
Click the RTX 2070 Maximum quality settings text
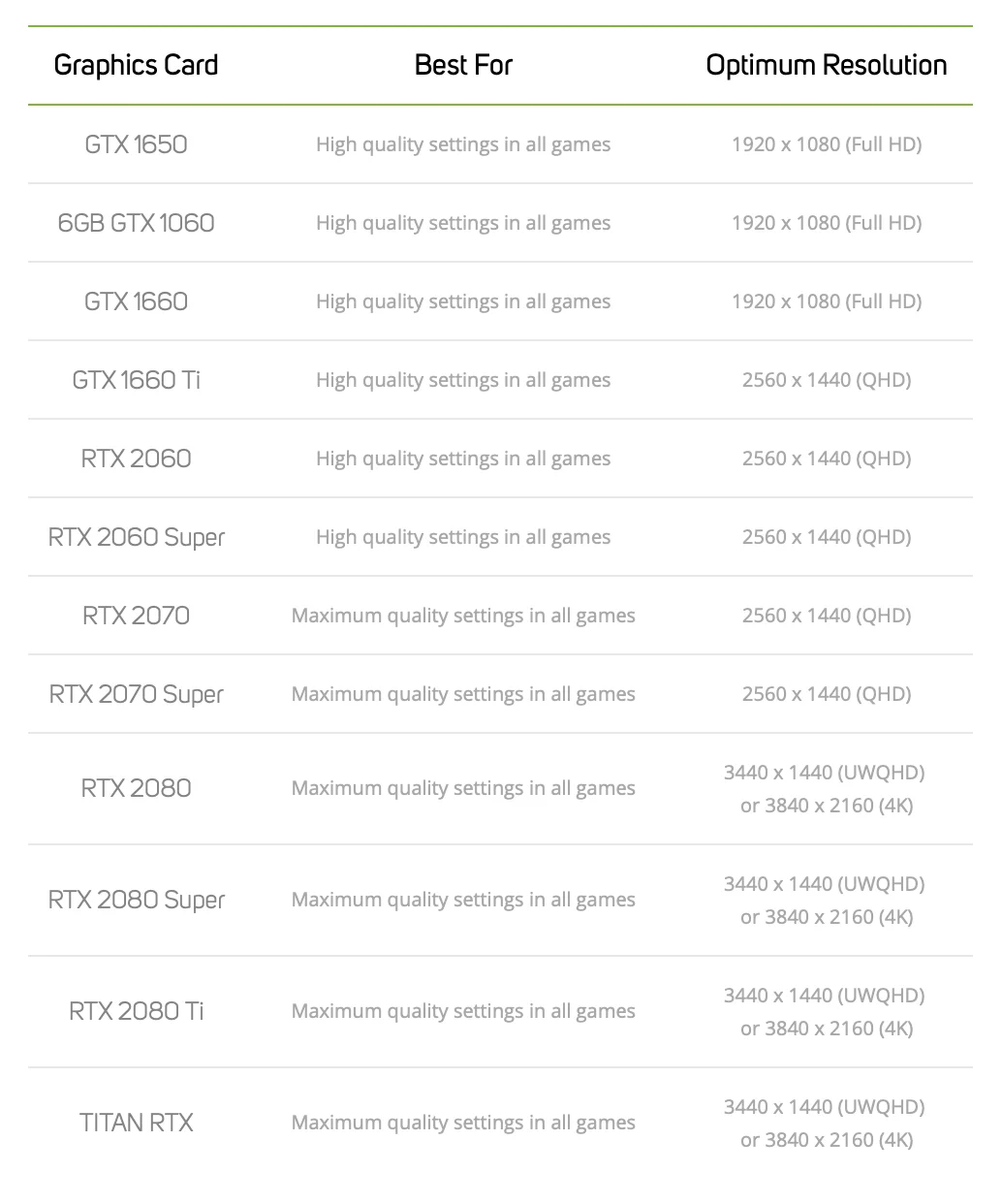coord(463,616)
